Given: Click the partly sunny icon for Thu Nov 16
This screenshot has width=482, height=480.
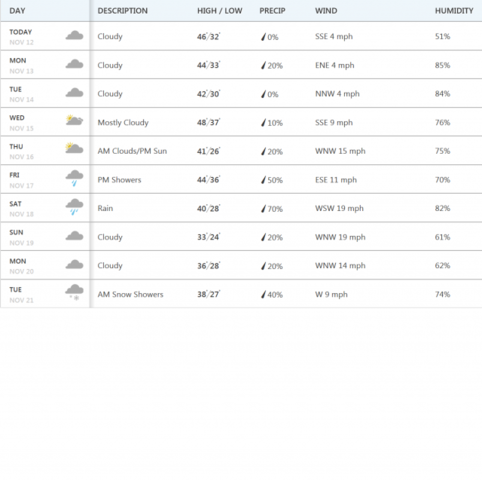Looking at the screenshot, I should coord(74,148).
